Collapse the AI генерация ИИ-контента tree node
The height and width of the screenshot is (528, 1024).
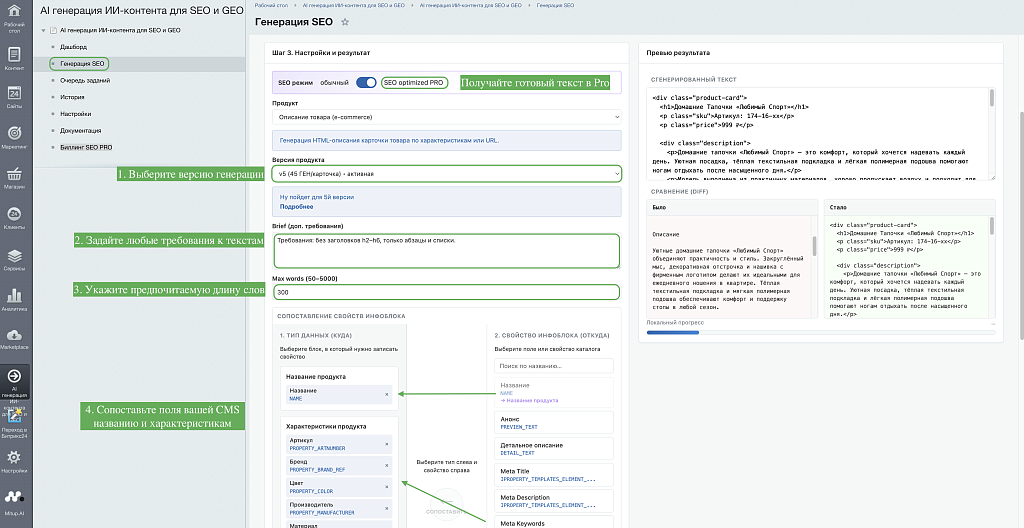(43, 30)
